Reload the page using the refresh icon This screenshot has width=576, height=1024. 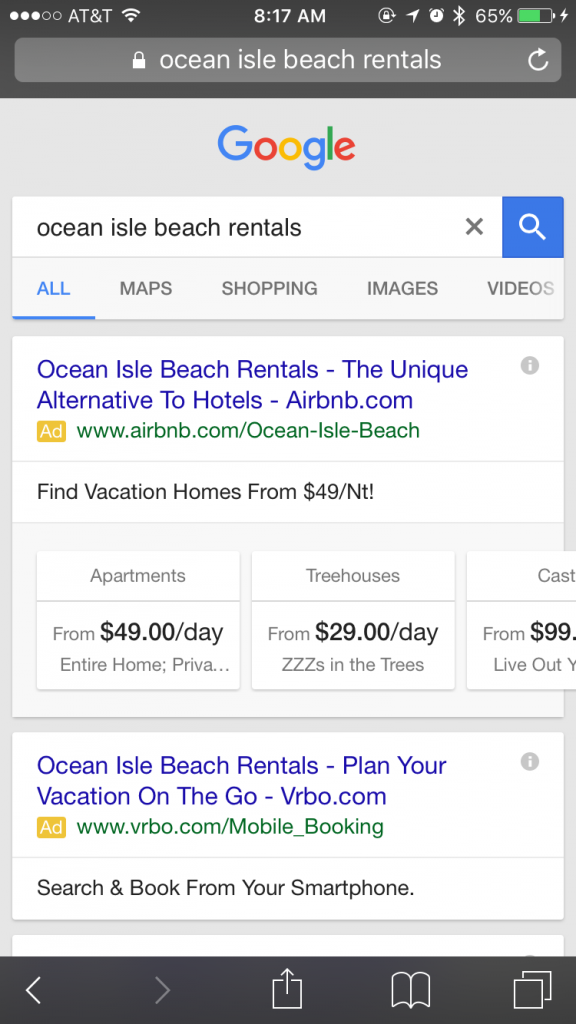[x=538, y=60]
